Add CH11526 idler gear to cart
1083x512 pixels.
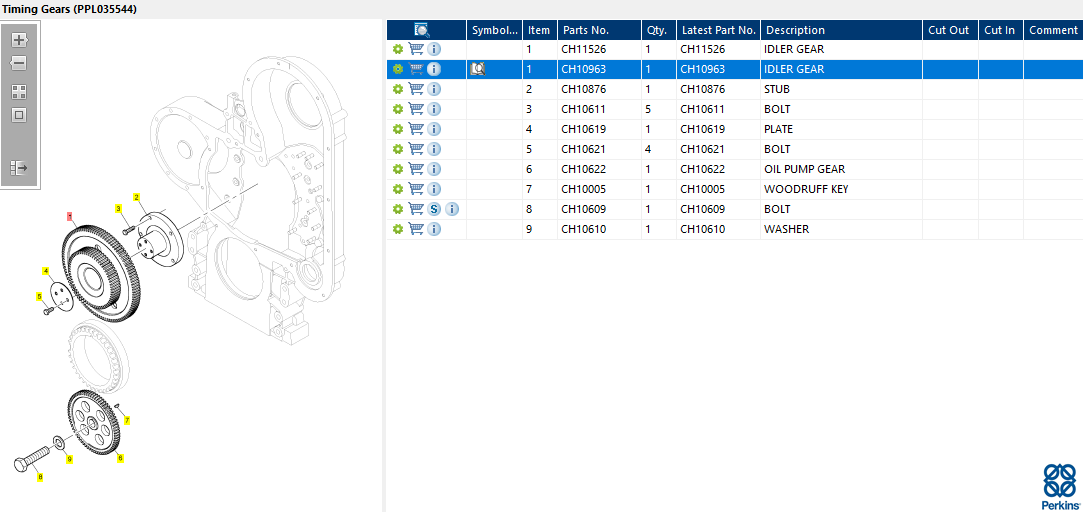point(416,49)
